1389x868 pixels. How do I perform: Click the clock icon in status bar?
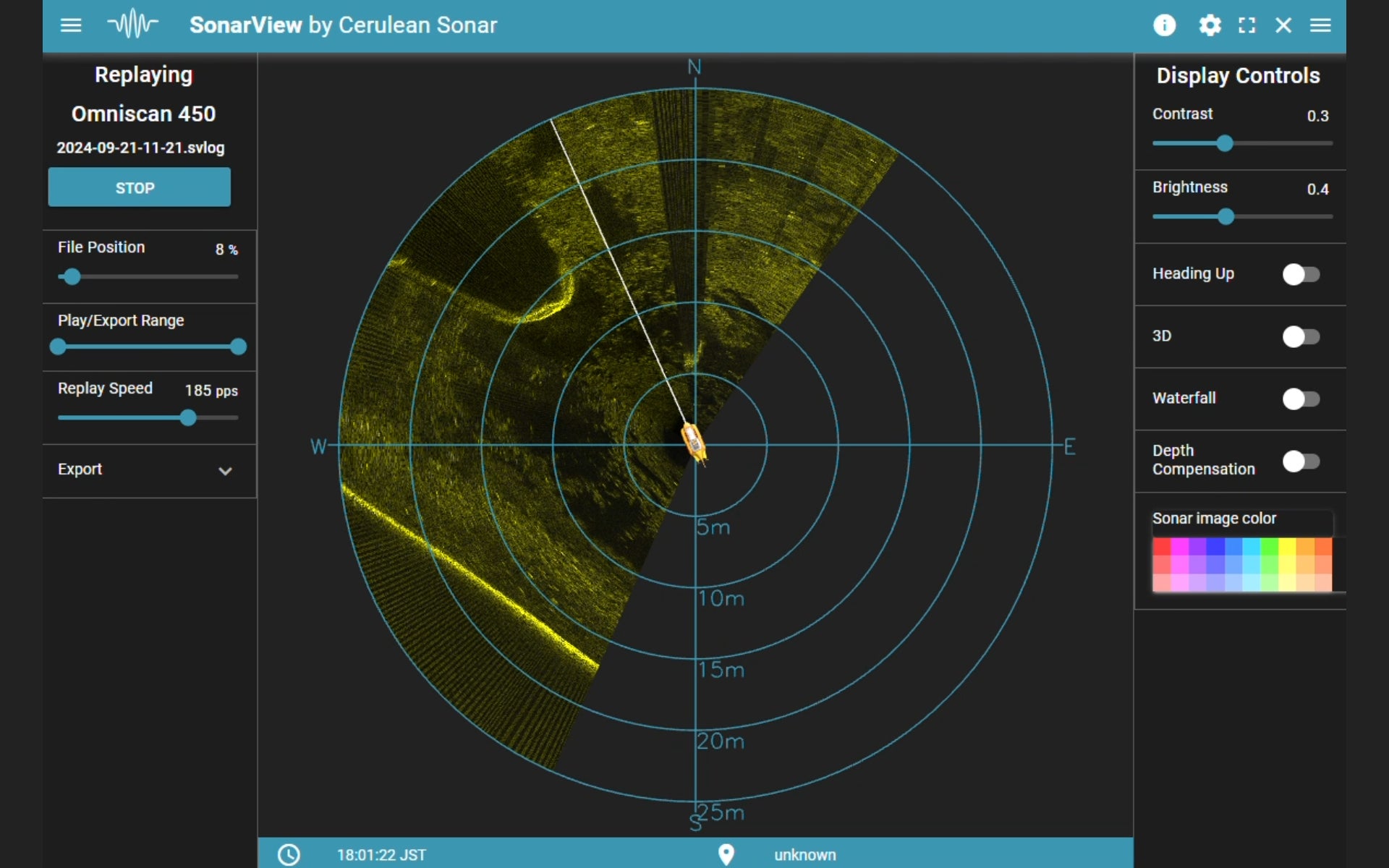(289, 855)
